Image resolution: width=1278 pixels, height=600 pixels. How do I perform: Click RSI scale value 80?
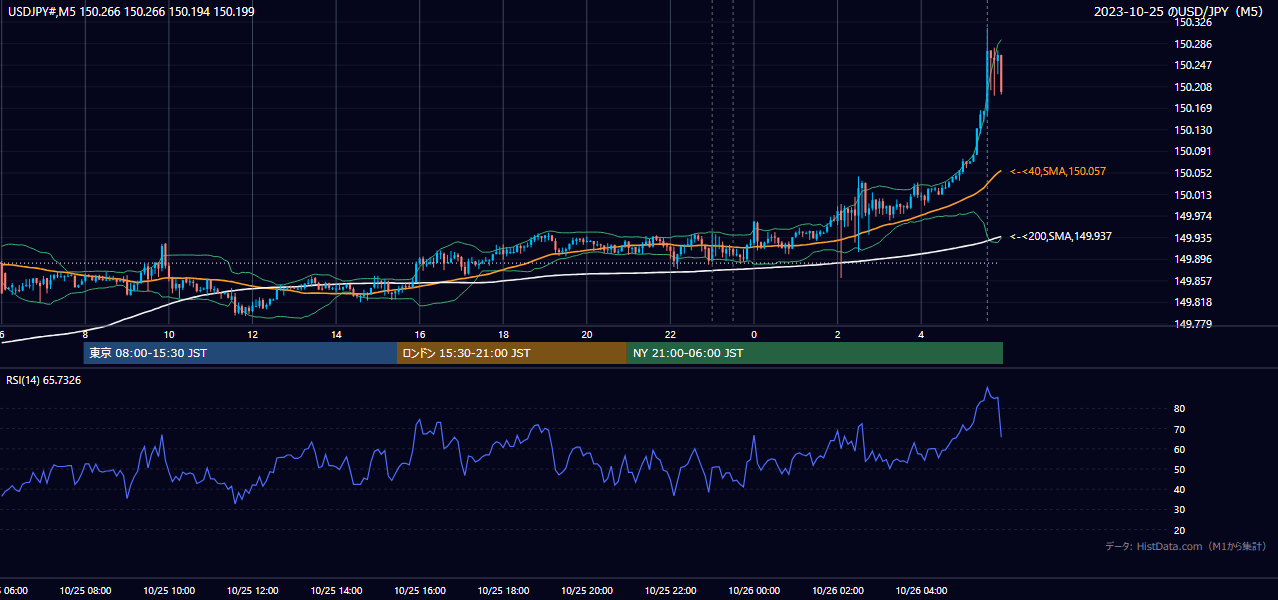coord(1180,409)
